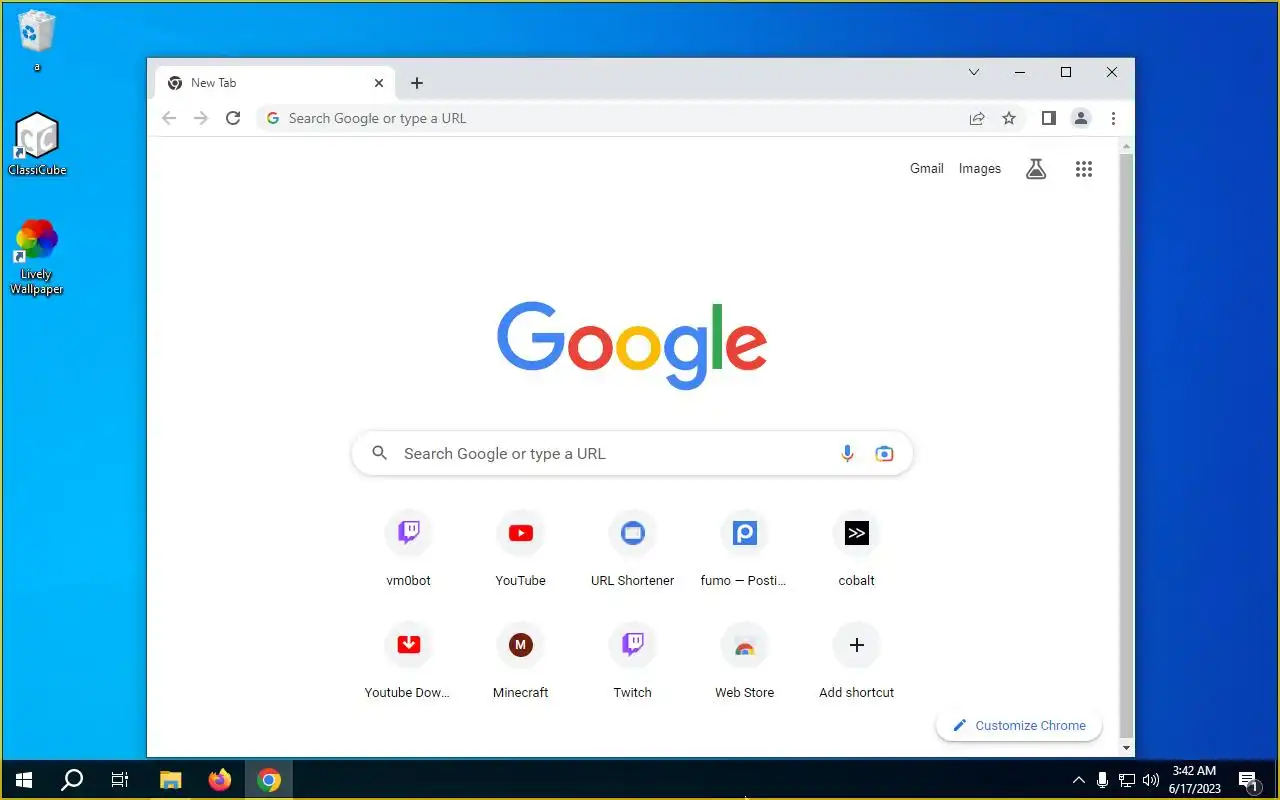Image resolution: width=1280 pixels, height=800 pixels.
Task: Share this page using the share icon
Action: tap(977, 118)
